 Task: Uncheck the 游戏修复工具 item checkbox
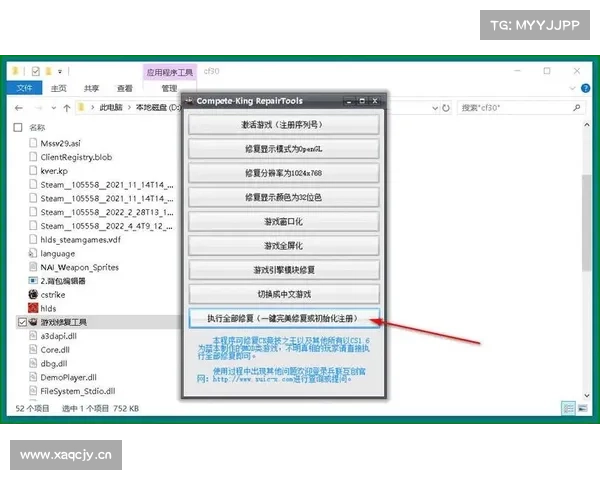tap(23, 323)
